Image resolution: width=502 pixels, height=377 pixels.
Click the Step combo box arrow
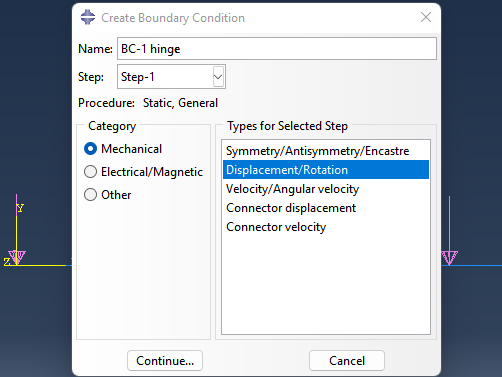(218, 77)
